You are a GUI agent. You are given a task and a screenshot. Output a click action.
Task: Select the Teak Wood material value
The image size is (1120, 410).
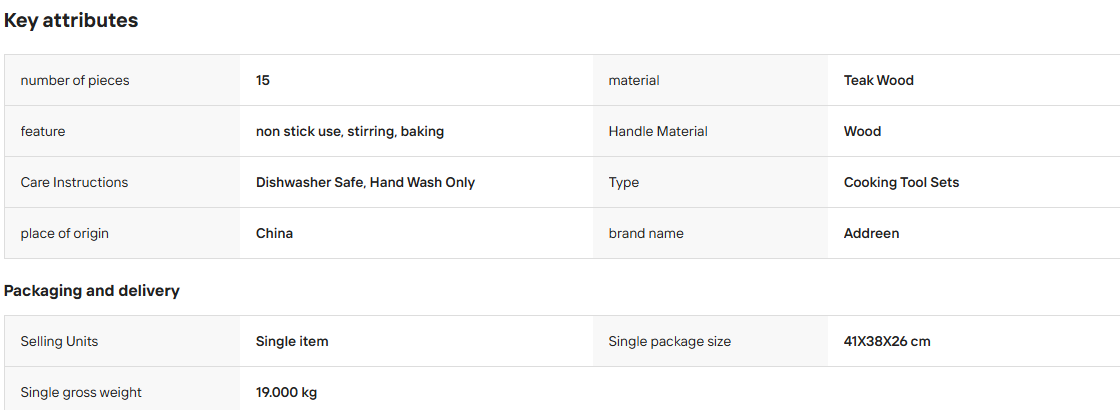click(879, 81)
